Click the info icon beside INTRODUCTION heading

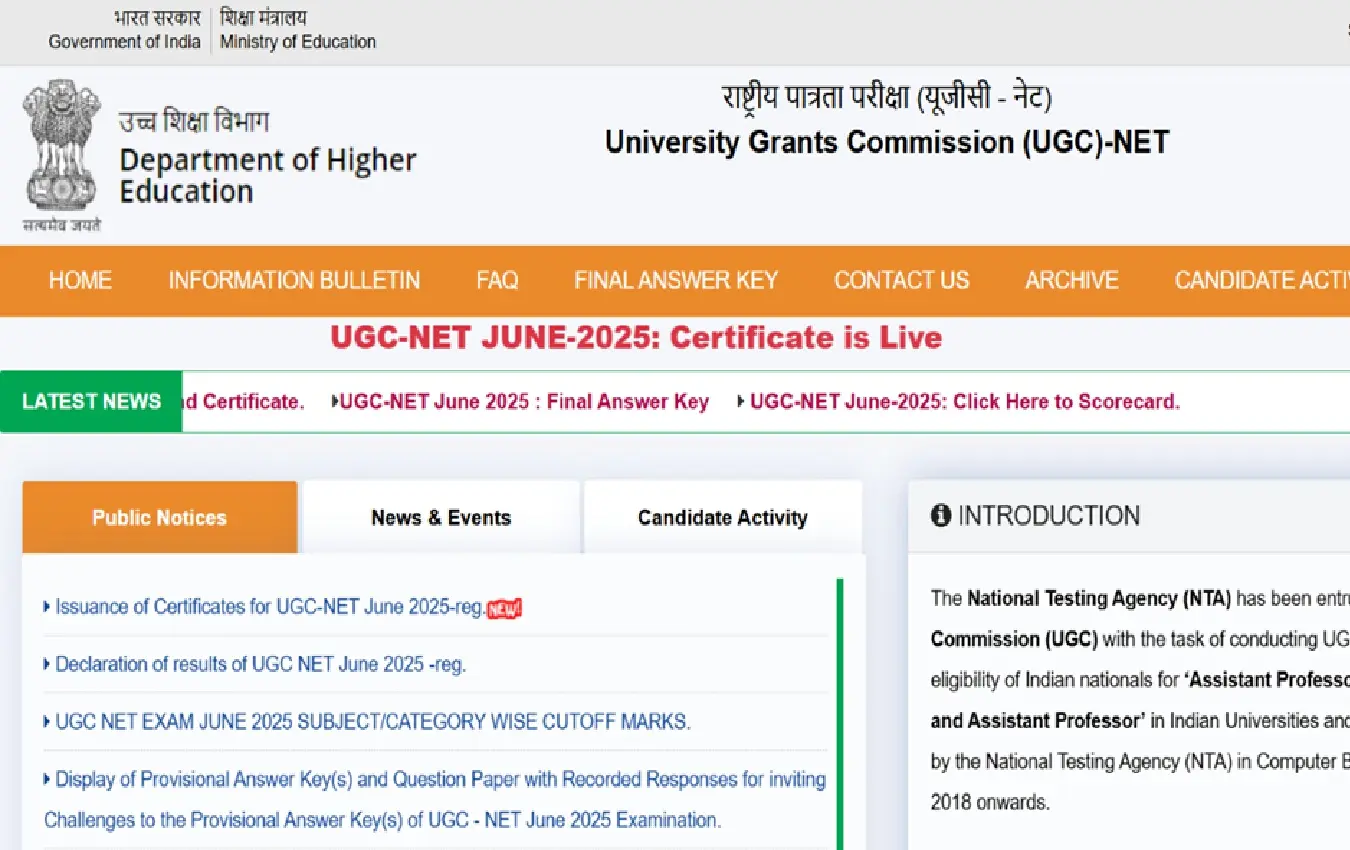coord(939,515)
